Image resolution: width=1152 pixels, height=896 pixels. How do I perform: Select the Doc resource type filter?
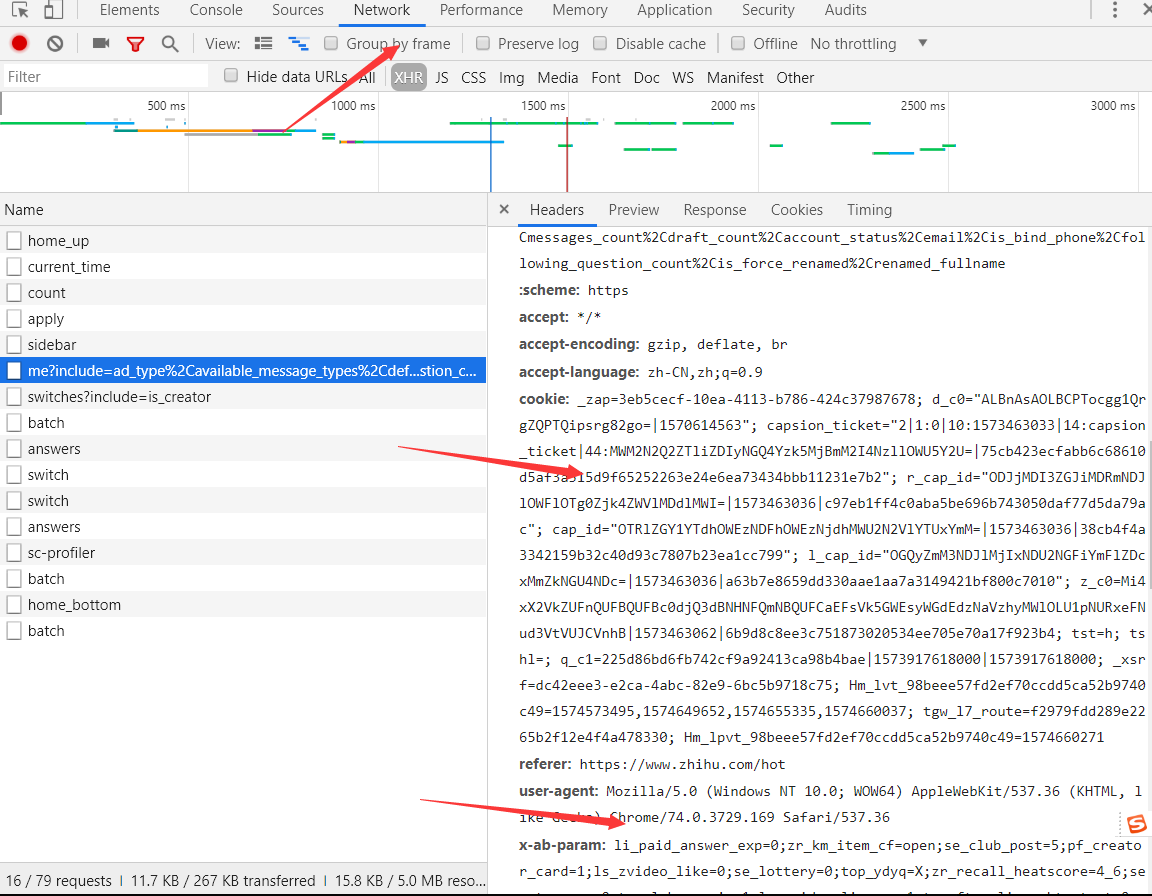click(x=647, y=77)
